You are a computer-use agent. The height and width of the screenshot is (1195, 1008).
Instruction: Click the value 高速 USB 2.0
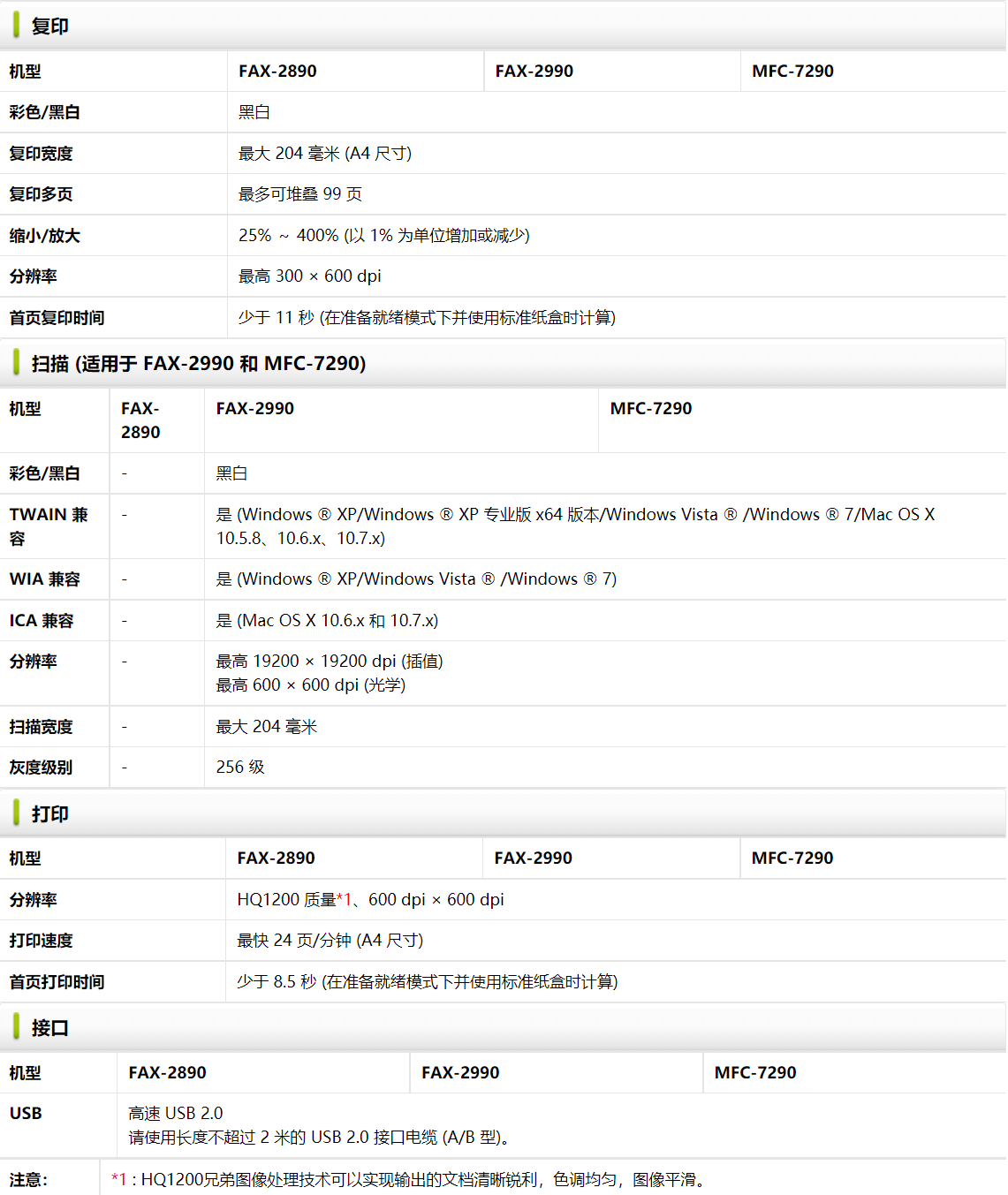(x=176, y=1114)
